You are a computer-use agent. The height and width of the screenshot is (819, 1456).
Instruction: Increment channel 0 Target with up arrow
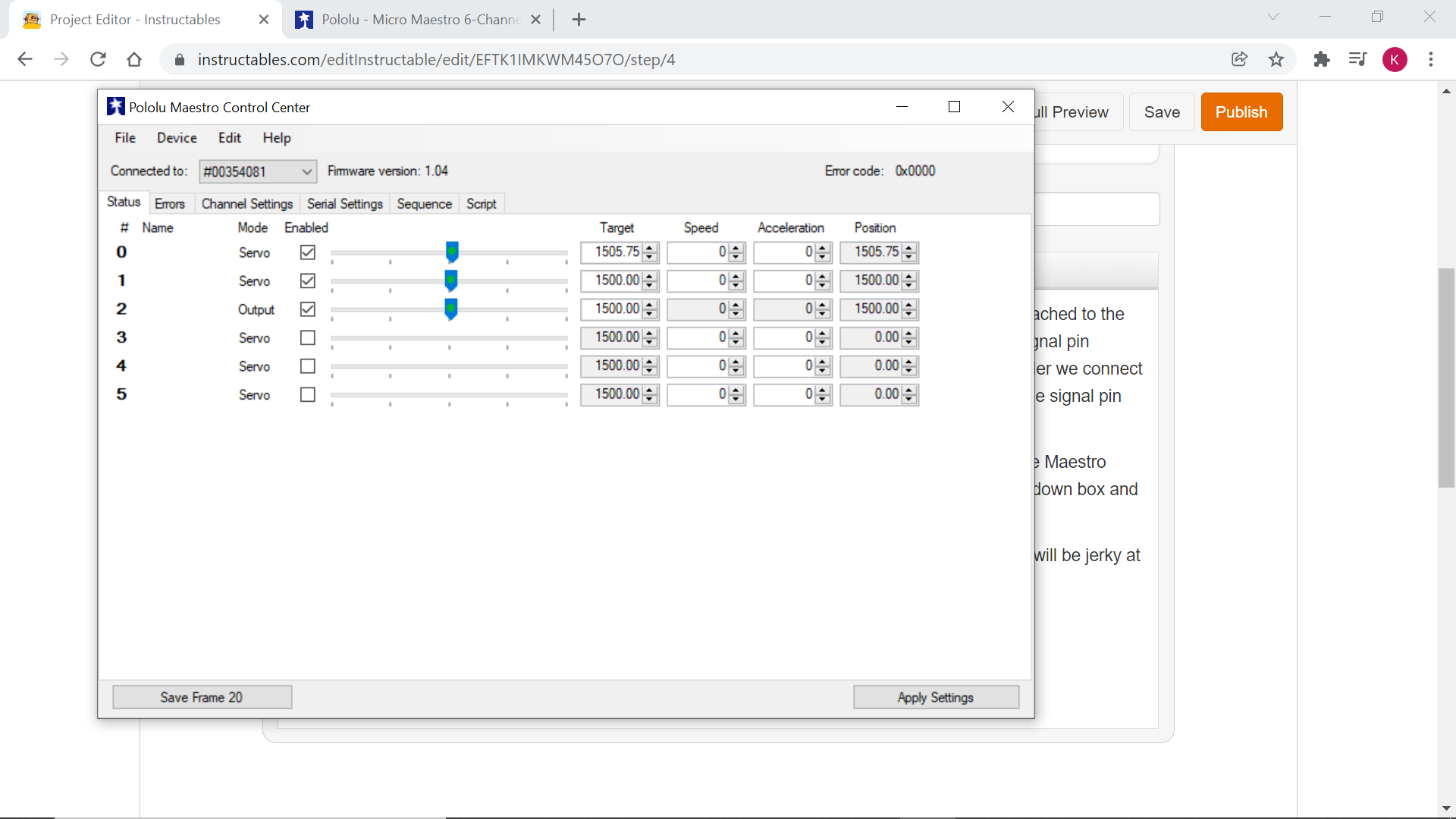pos(649,248)
